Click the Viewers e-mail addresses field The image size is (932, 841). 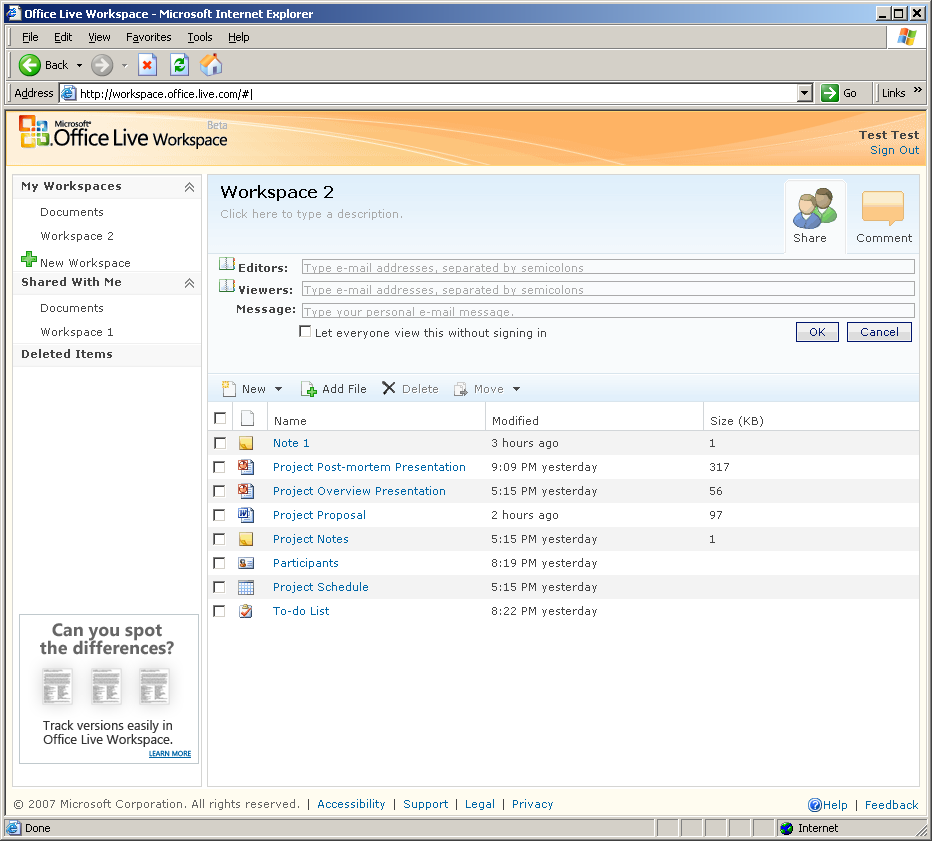(x=608, y=289)
